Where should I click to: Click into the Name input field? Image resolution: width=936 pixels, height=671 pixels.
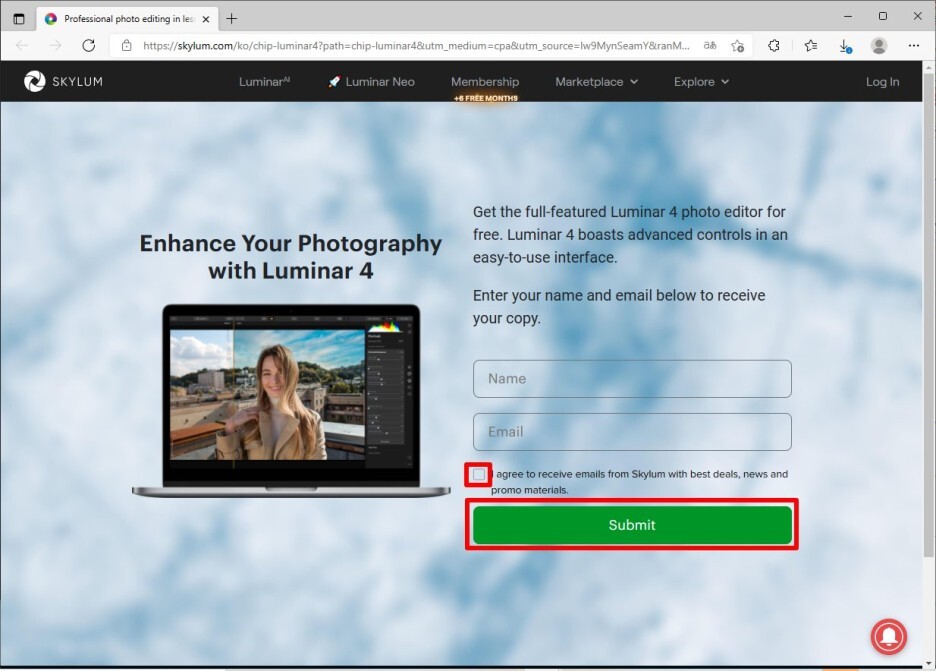[632, 378]
